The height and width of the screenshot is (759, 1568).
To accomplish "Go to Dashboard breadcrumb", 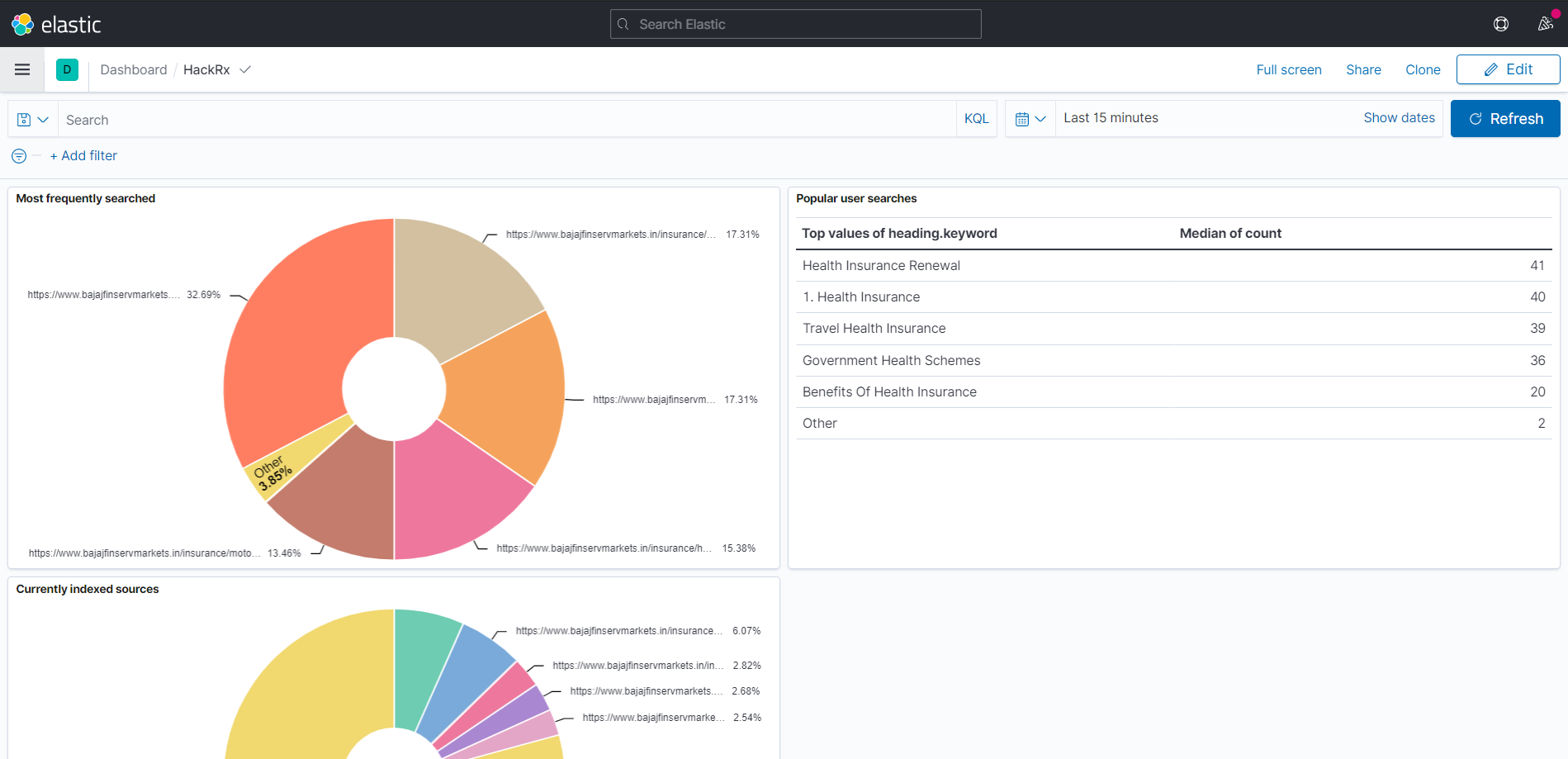I will pos(134,69).
